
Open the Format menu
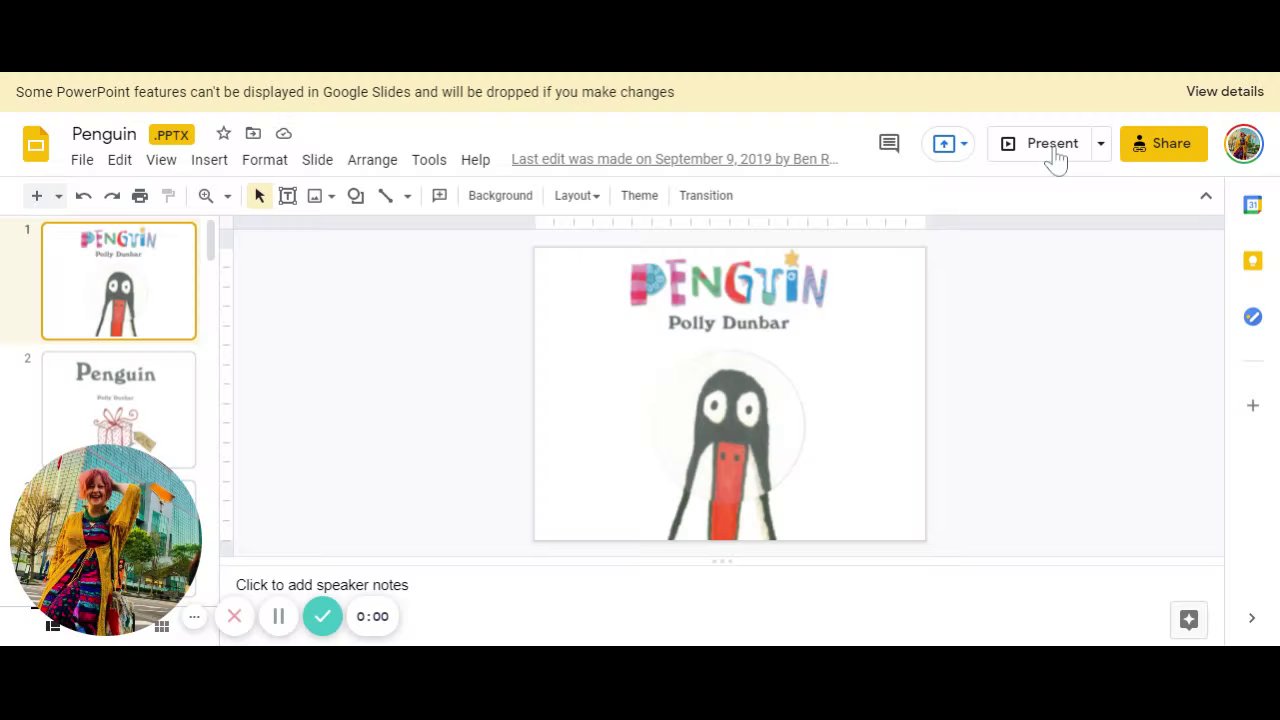tap(264, 160)
